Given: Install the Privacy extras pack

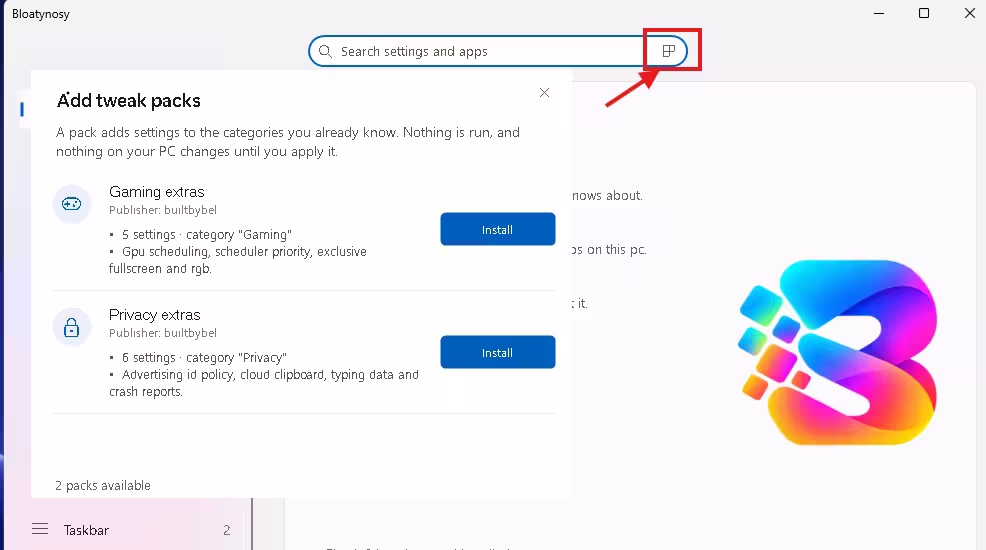Looking at the screenshot, I should click(x=497, y=353).
